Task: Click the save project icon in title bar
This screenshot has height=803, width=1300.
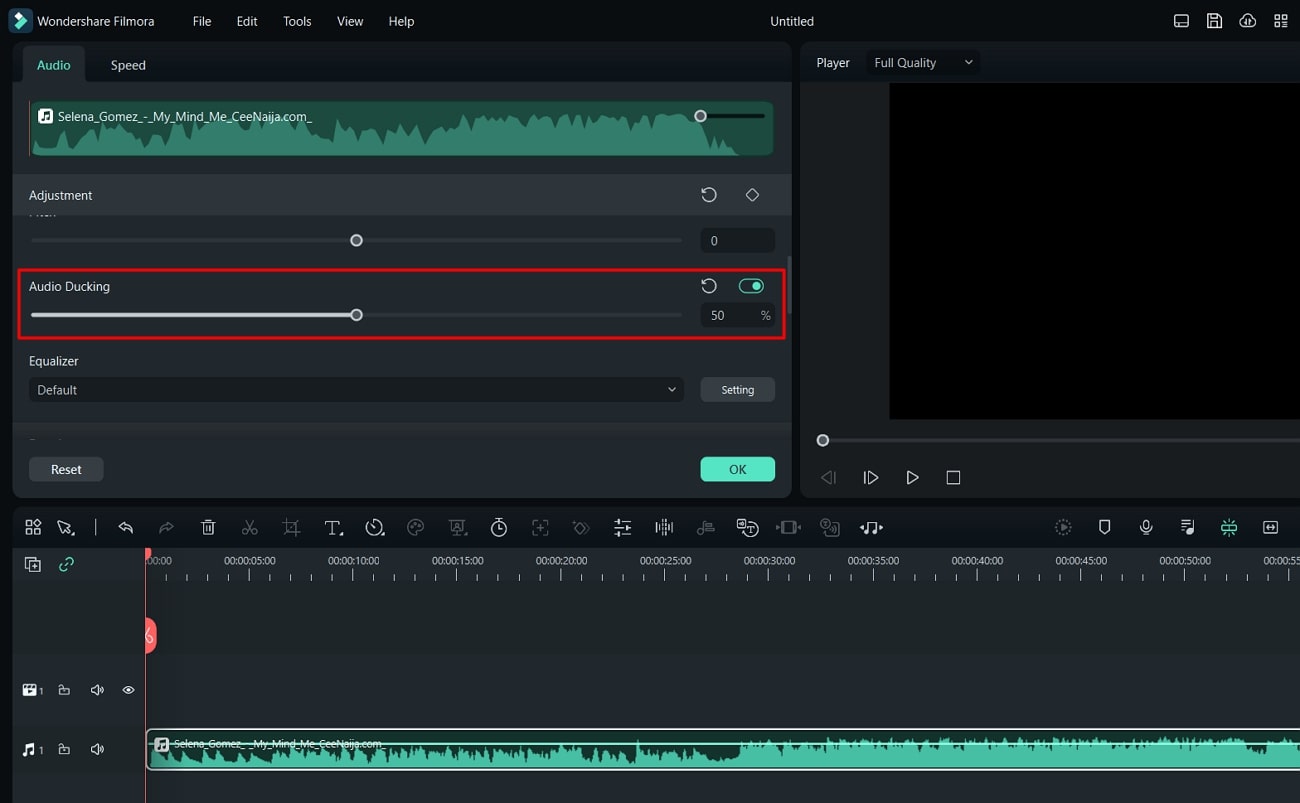Action: pyautogui.click(x=1214, y=21)
